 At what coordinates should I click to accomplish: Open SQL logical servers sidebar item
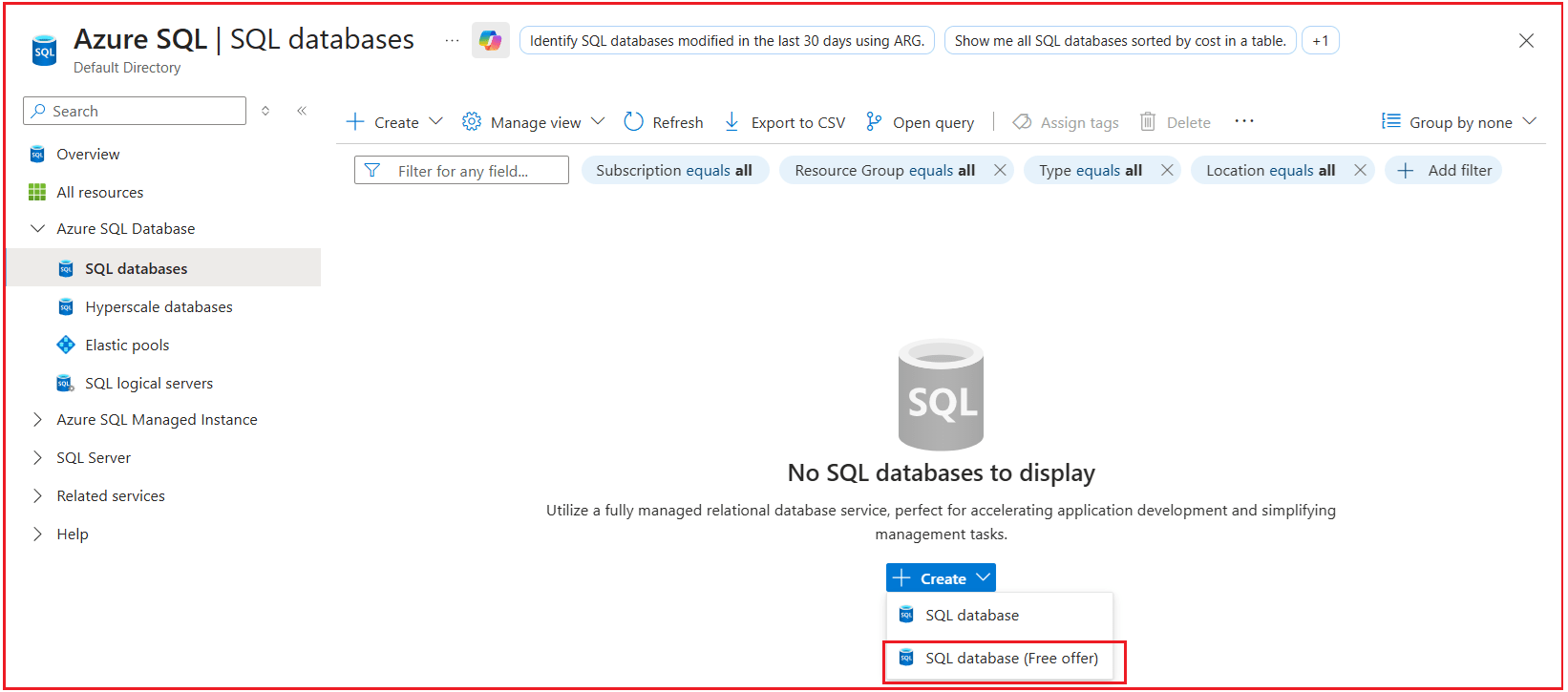pos(149,383)
